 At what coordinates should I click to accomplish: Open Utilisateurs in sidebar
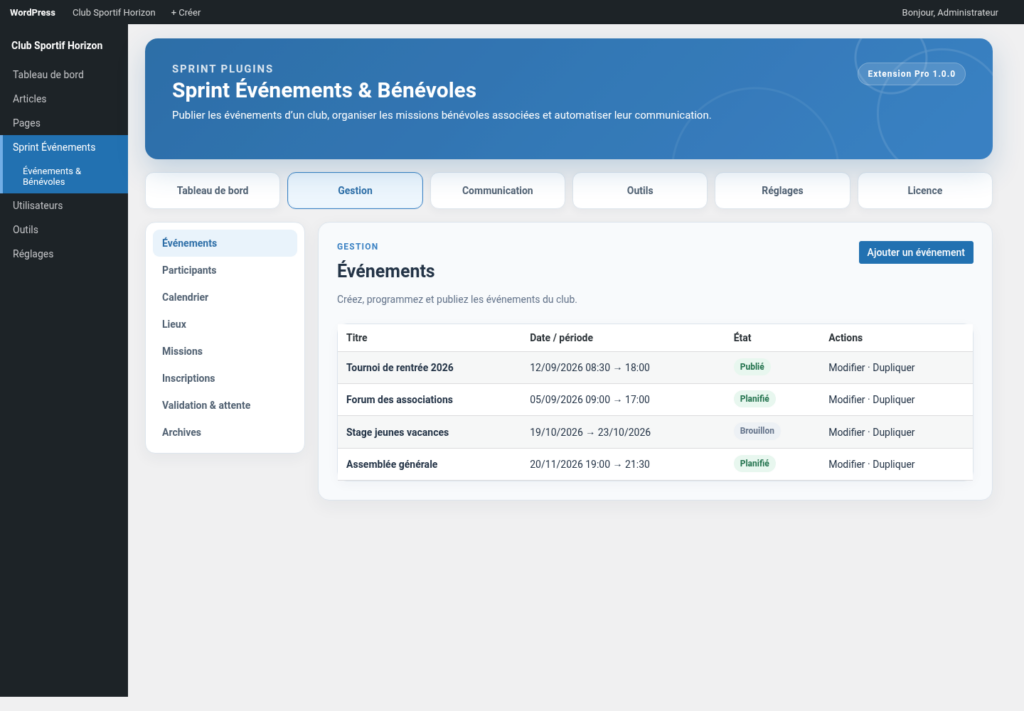click(x=64, y=205)
